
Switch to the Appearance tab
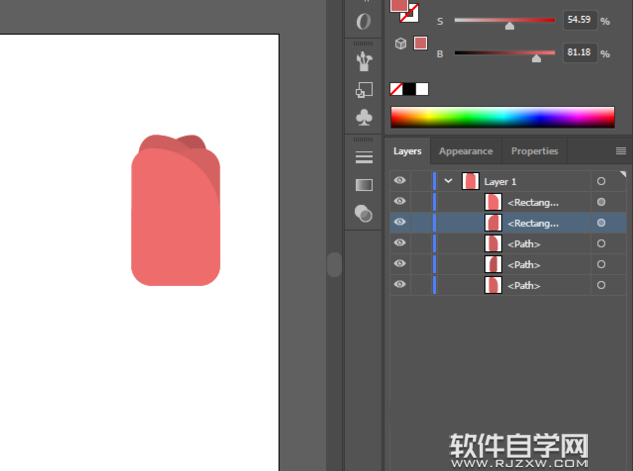[x=466, y=151]
